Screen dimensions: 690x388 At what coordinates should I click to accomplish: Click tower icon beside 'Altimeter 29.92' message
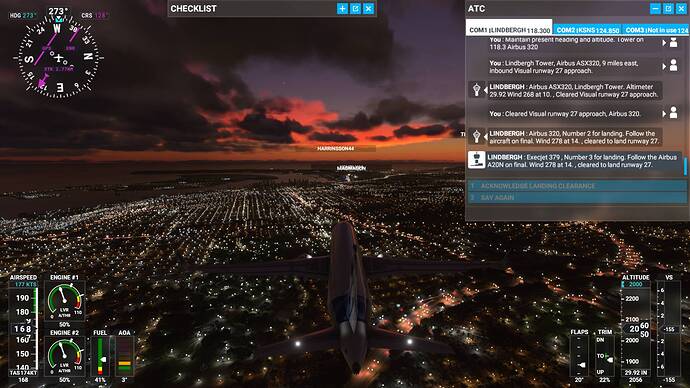pos(476,90)
